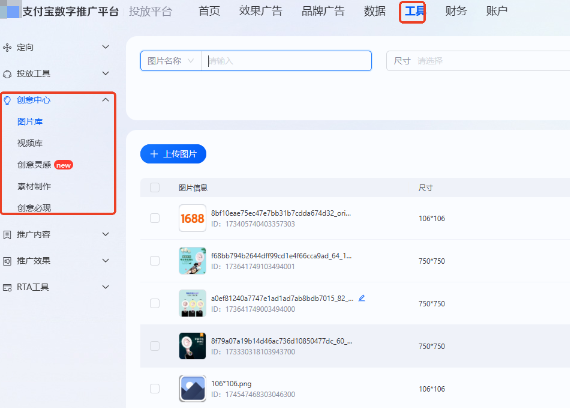Open 图片库 in the sidebar
The width and height of the screenshot is (570, 408).
click(30, 122)
